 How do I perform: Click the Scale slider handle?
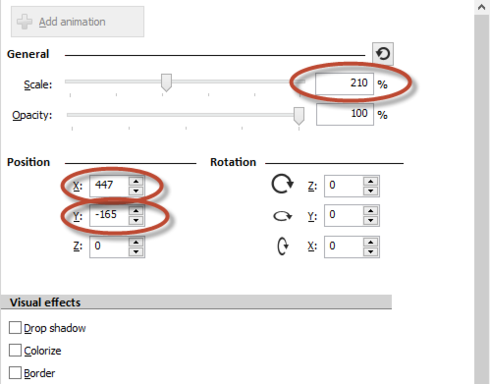pos(166,82)
